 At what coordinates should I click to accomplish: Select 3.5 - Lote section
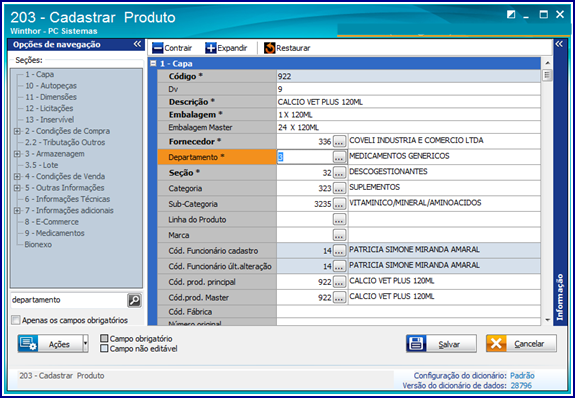tap(41, 165)
